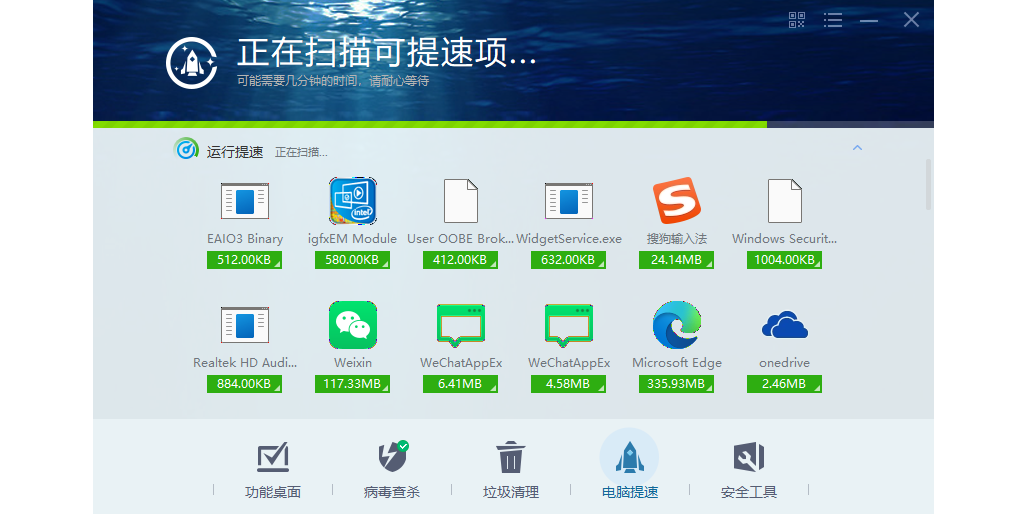Click the WeChatAppEx icon with 6.41MB
This screenshot has height=514, width=1028.
(x=461, y=325)
